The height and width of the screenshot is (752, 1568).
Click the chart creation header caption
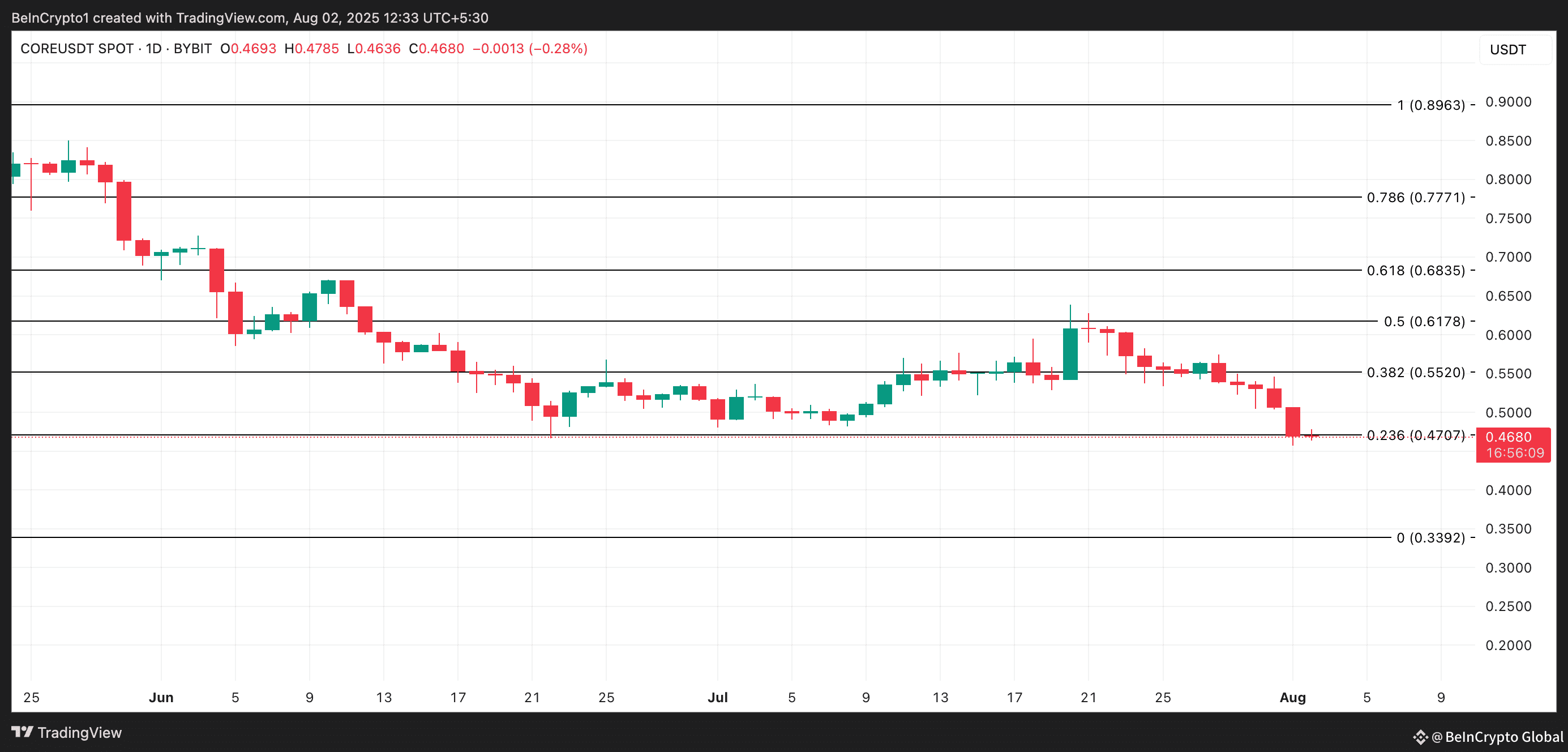pos(250,18)
